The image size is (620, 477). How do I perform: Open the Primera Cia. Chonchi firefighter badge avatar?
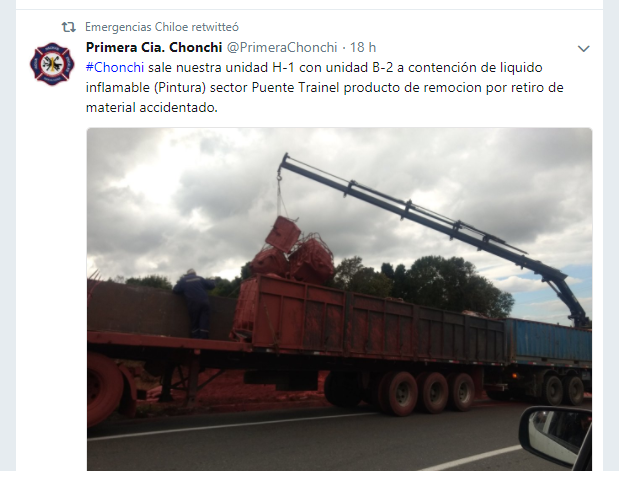52,64
